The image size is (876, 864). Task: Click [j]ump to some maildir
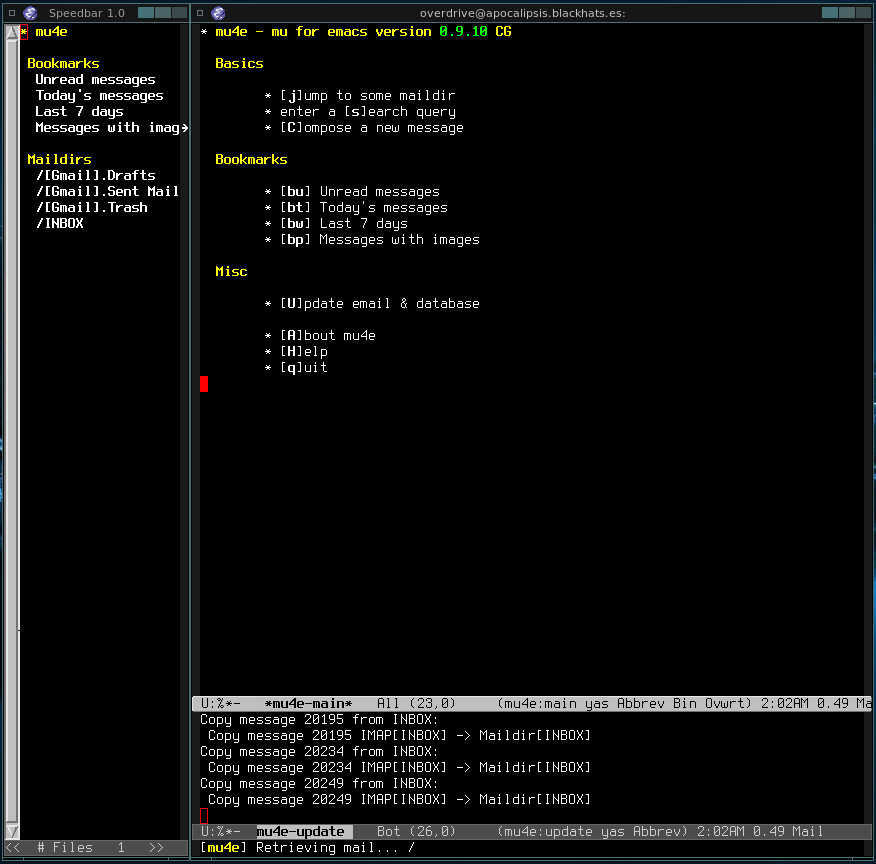click(368, 96)
